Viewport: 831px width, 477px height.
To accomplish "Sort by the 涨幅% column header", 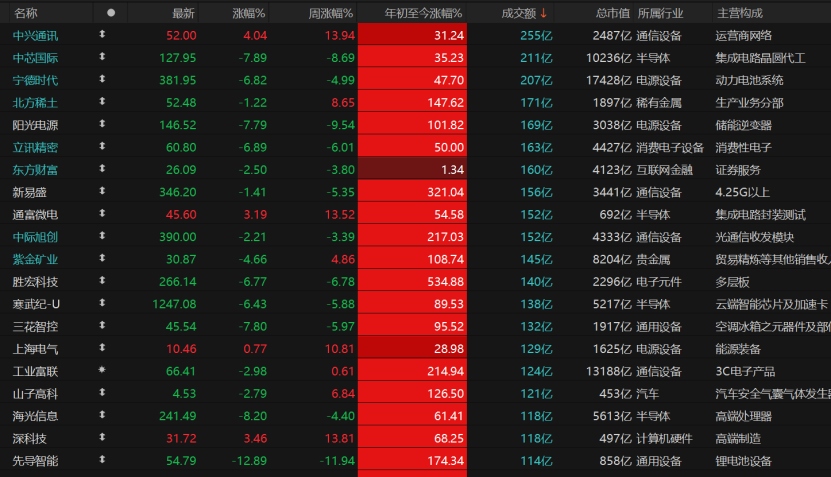I will tap(249, 13).
